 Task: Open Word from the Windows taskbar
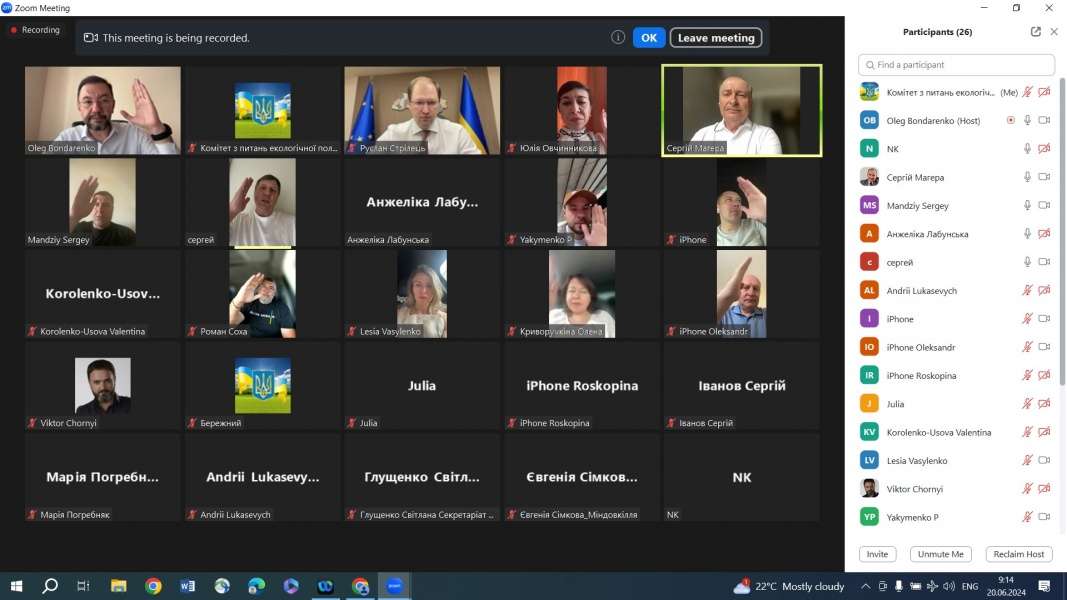click(187, 586)
